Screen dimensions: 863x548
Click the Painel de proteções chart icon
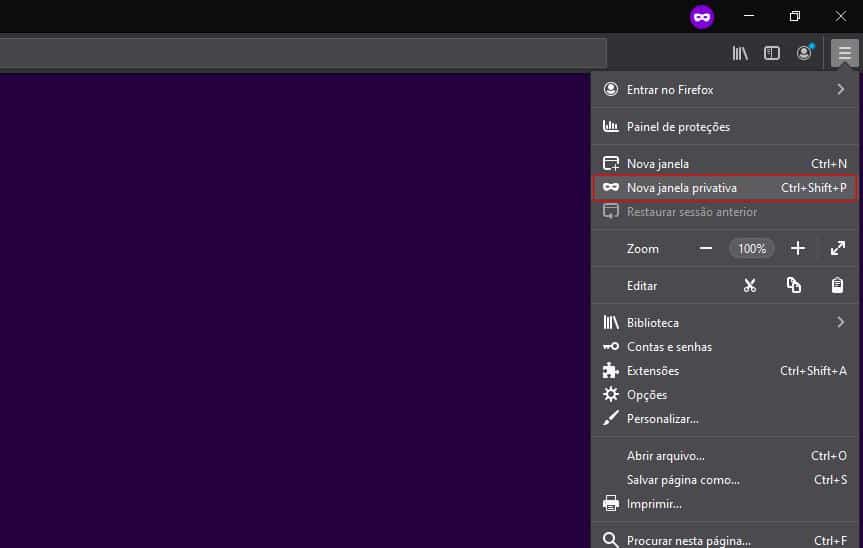coord(610,127)
